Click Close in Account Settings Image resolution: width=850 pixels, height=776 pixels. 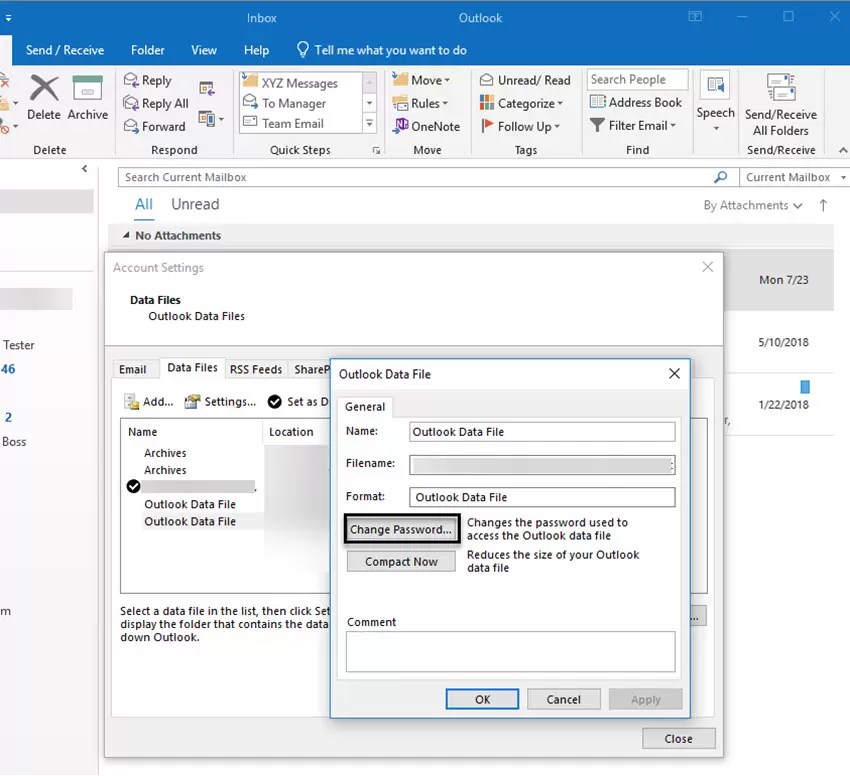[x=678, y=739]
